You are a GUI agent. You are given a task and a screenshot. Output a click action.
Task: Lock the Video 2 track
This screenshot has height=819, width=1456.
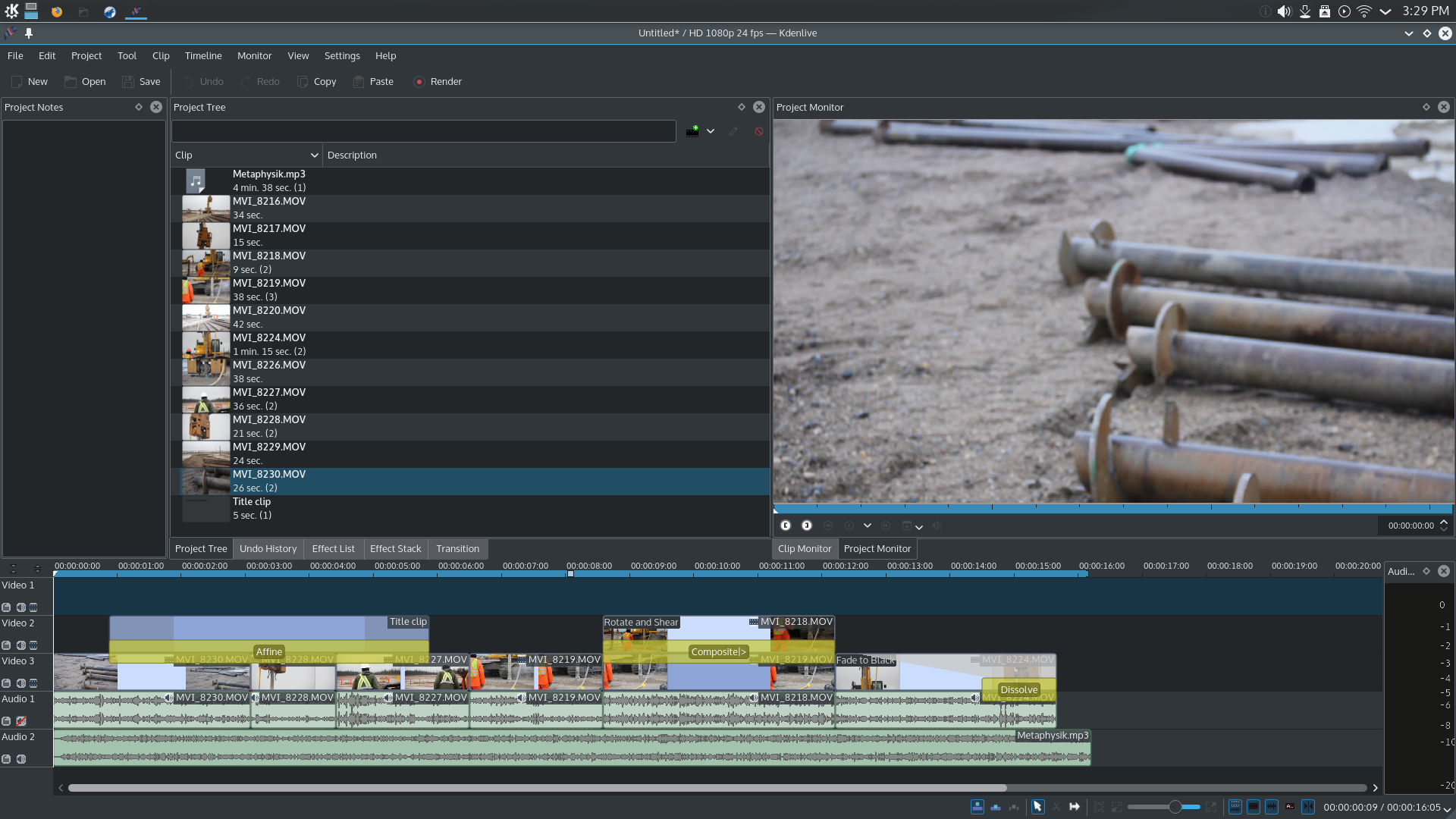coord(6,645)
